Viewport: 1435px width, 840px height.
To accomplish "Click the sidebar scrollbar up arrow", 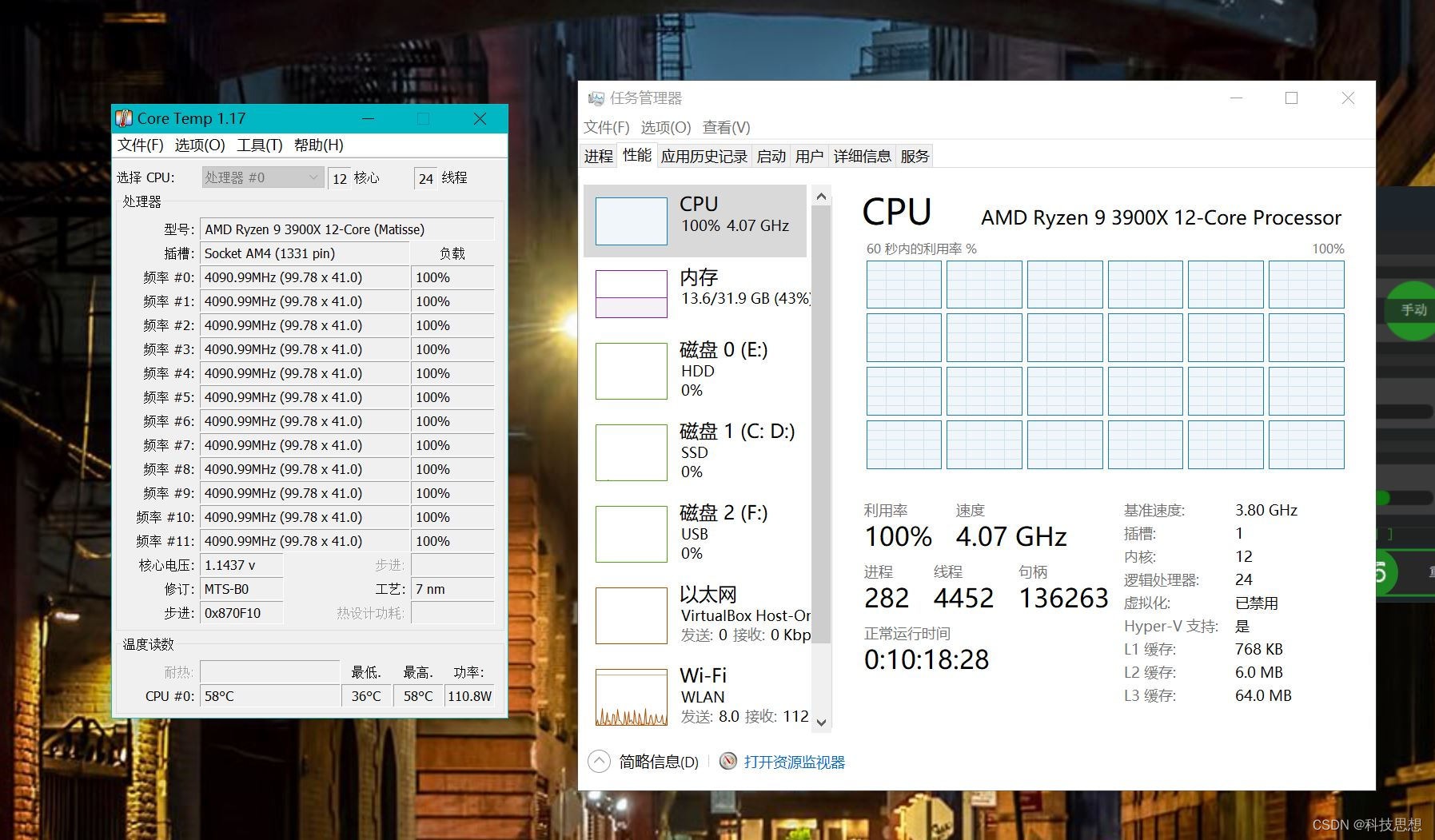I will [x=821, y=196].
